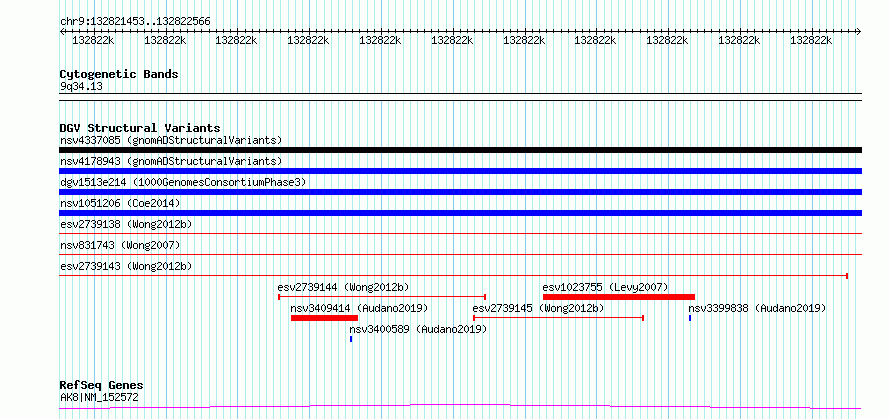Open nsv3399838 (Audano2019) label
The image size is (890, 419).
[757, 308]
